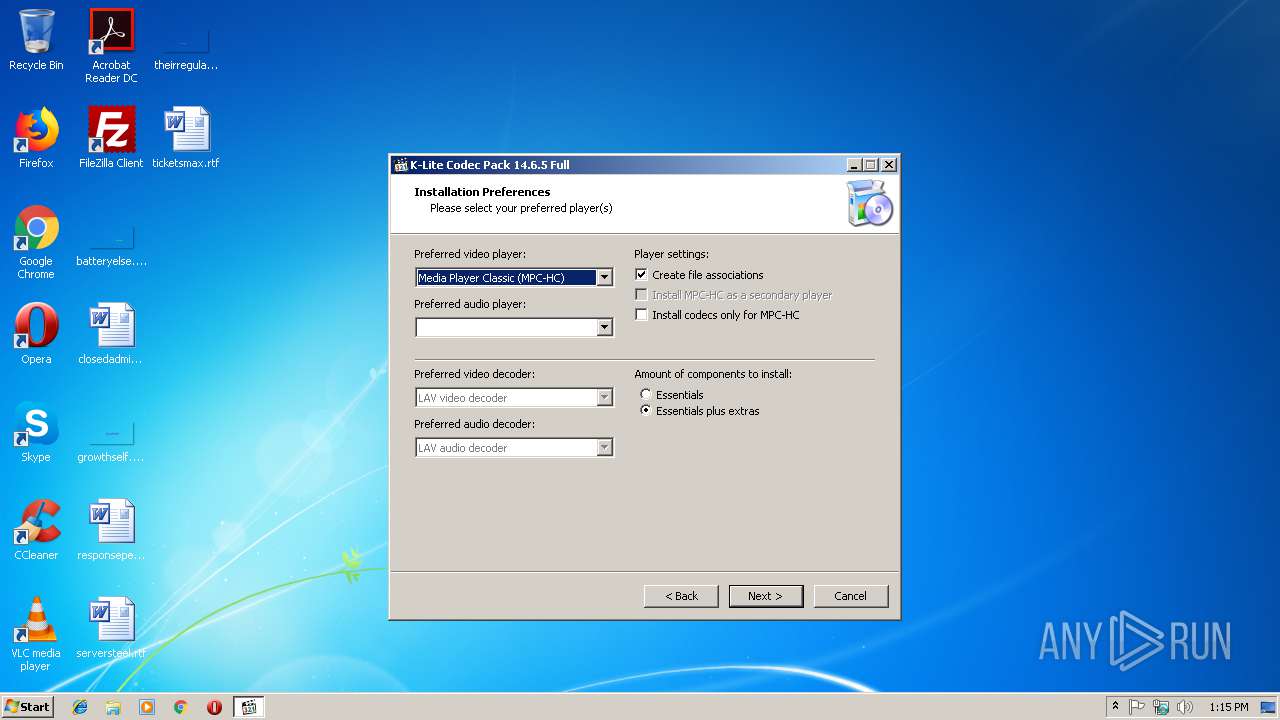Image resolution: width=1280 pixels, height=720 pixels.
Task: Click the clock showing 1:15 PM
Action: [x=1228, y=707]
